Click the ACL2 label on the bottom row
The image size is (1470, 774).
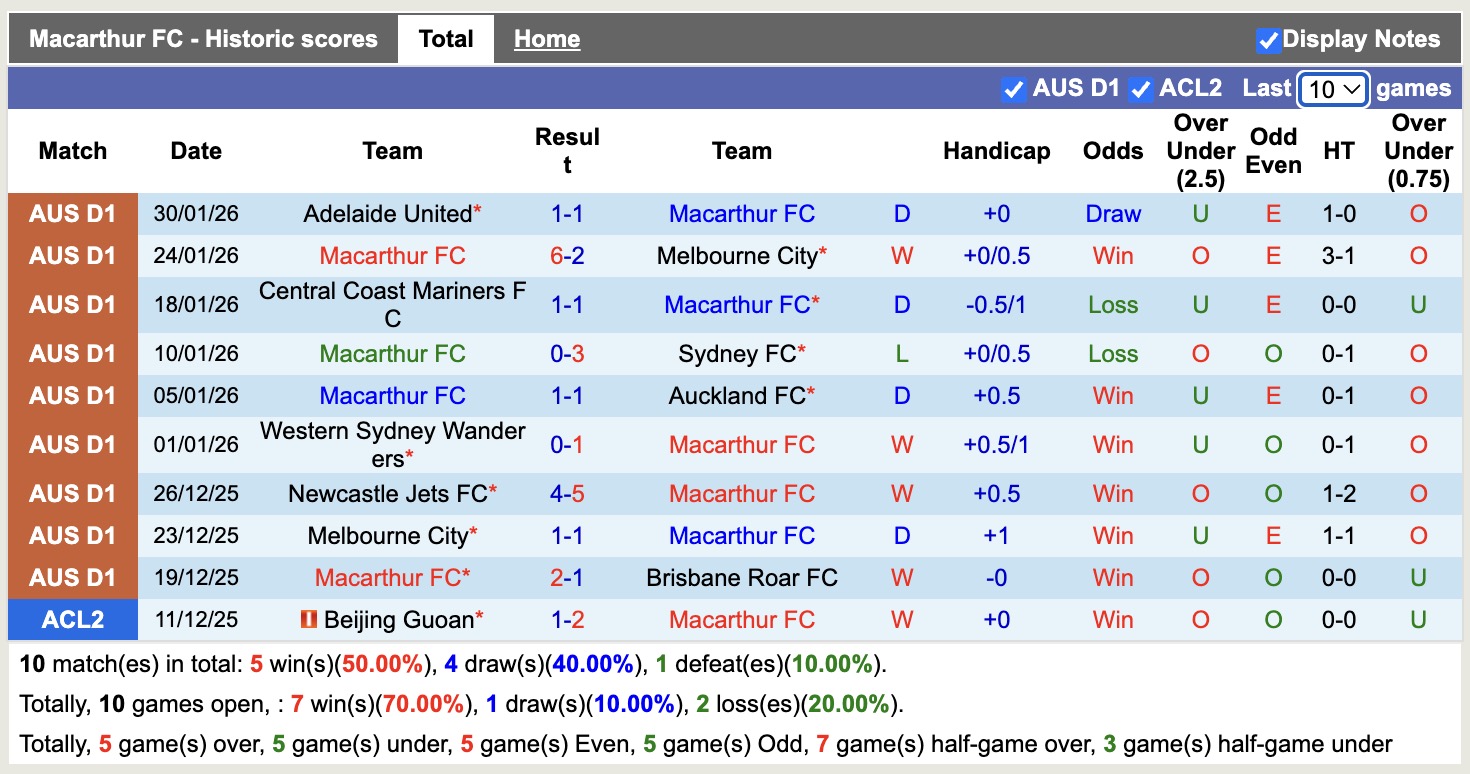[x=73, y=619]
